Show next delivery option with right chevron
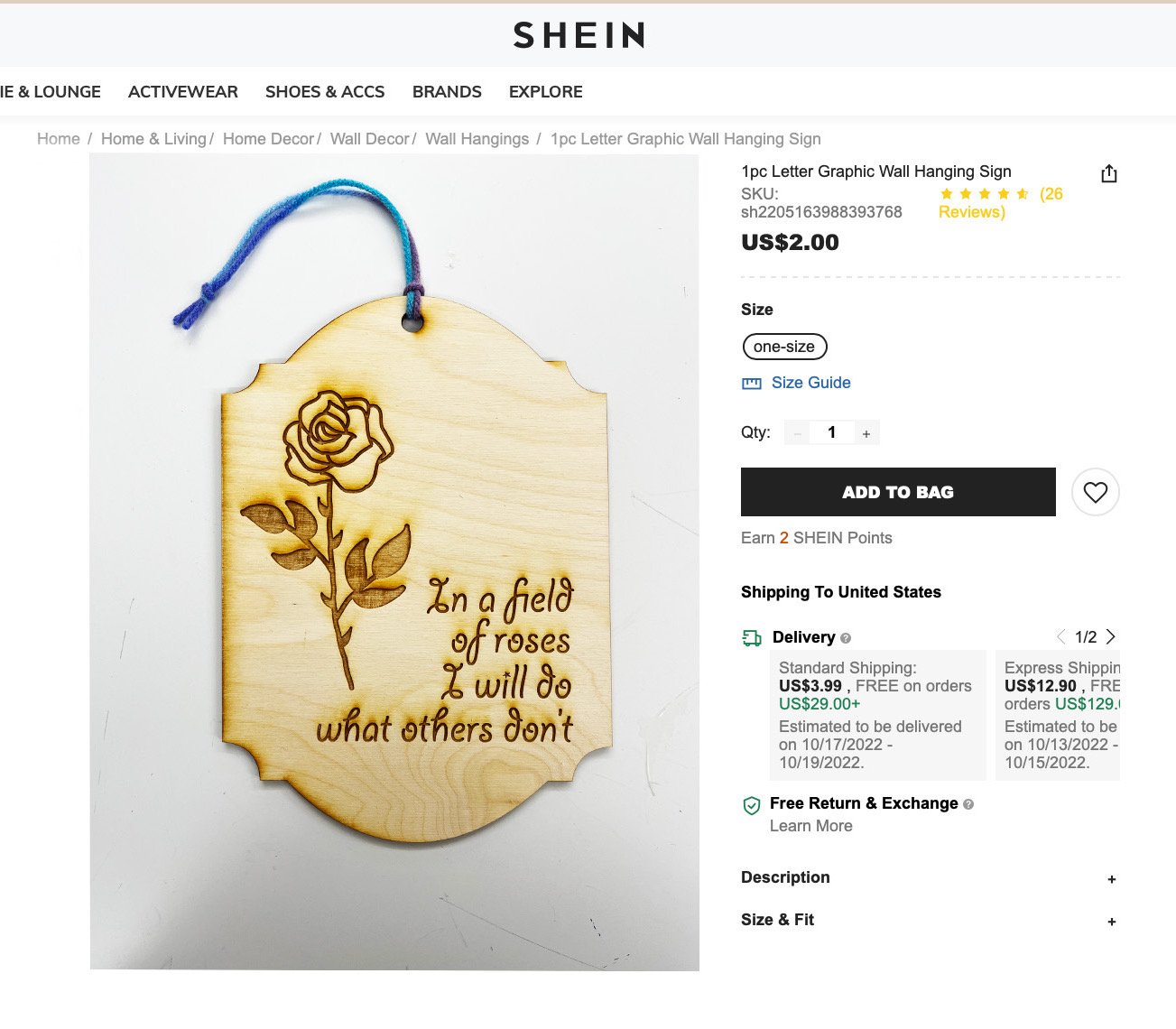1176x1029 pixels. [1110, 636]
